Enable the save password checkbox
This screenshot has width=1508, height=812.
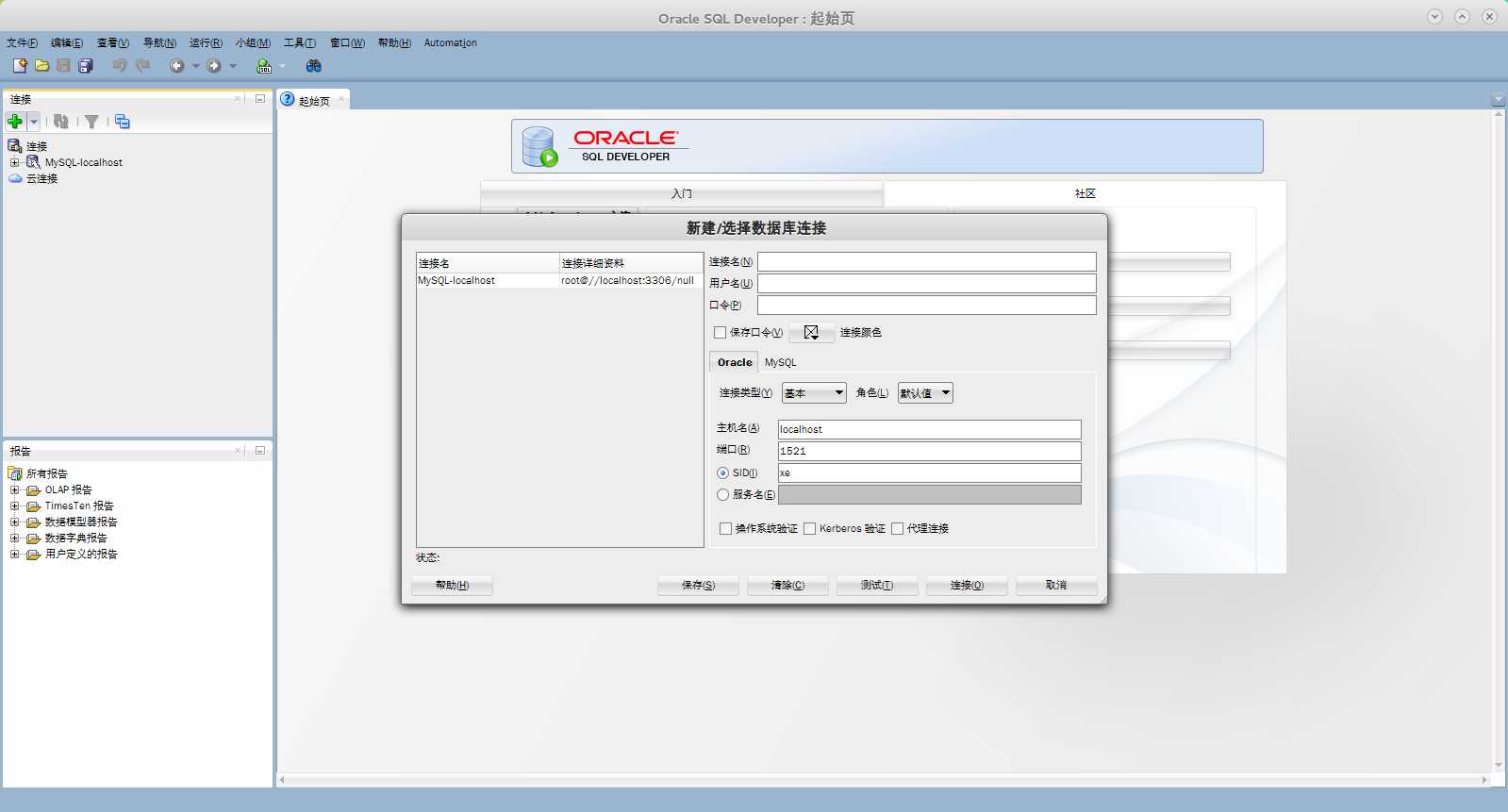pos(721,332)
